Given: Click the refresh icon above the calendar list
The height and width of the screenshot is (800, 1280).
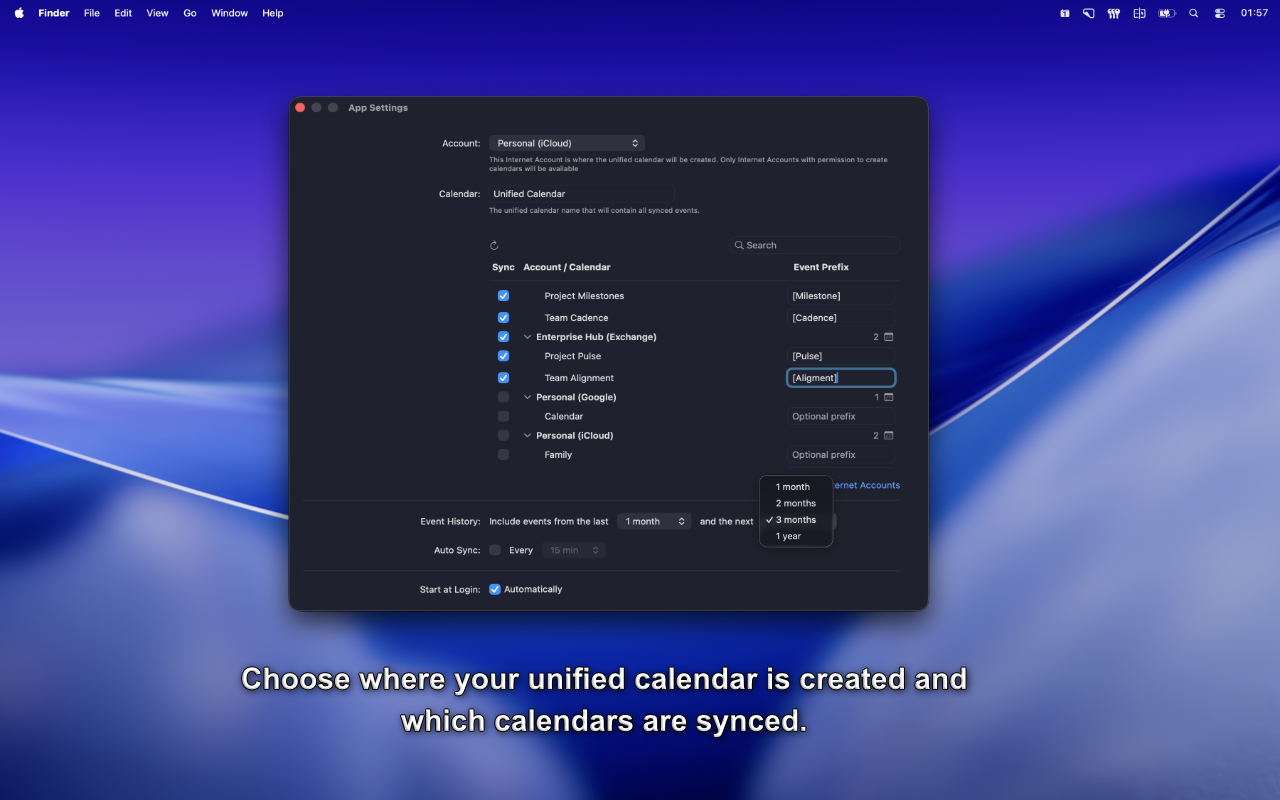Looking at the screenshot, I should (493, 244).
